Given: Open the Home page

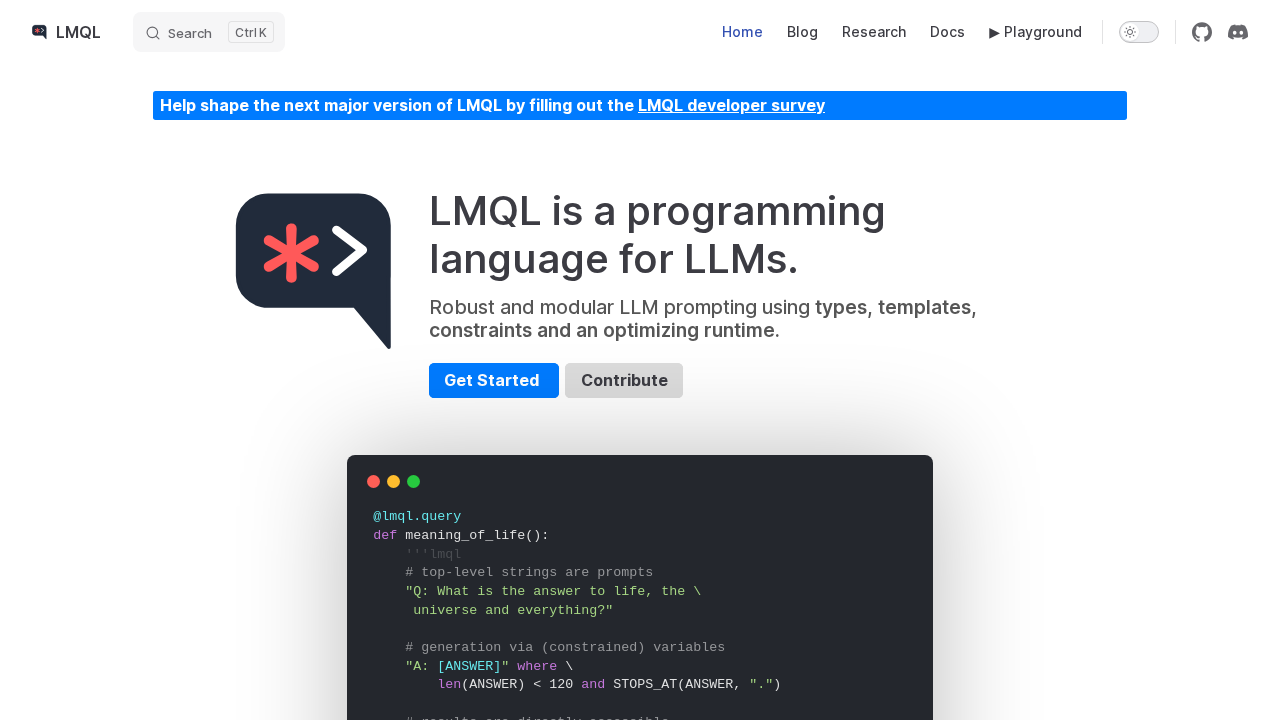Looking at the screenshot, I should pos(742,31).
